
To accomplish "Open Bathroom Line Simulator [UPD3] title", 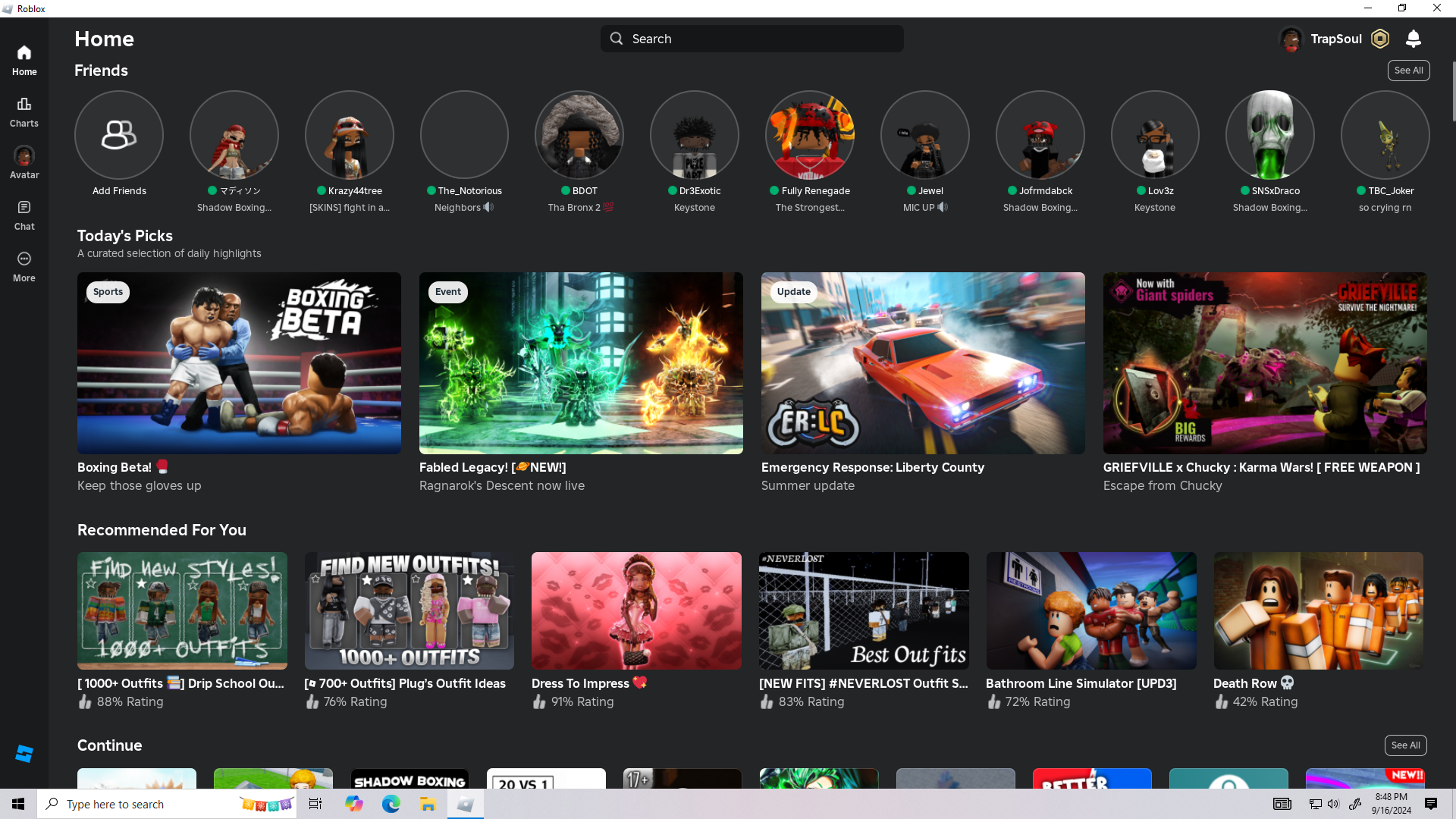I will 1081,683.
